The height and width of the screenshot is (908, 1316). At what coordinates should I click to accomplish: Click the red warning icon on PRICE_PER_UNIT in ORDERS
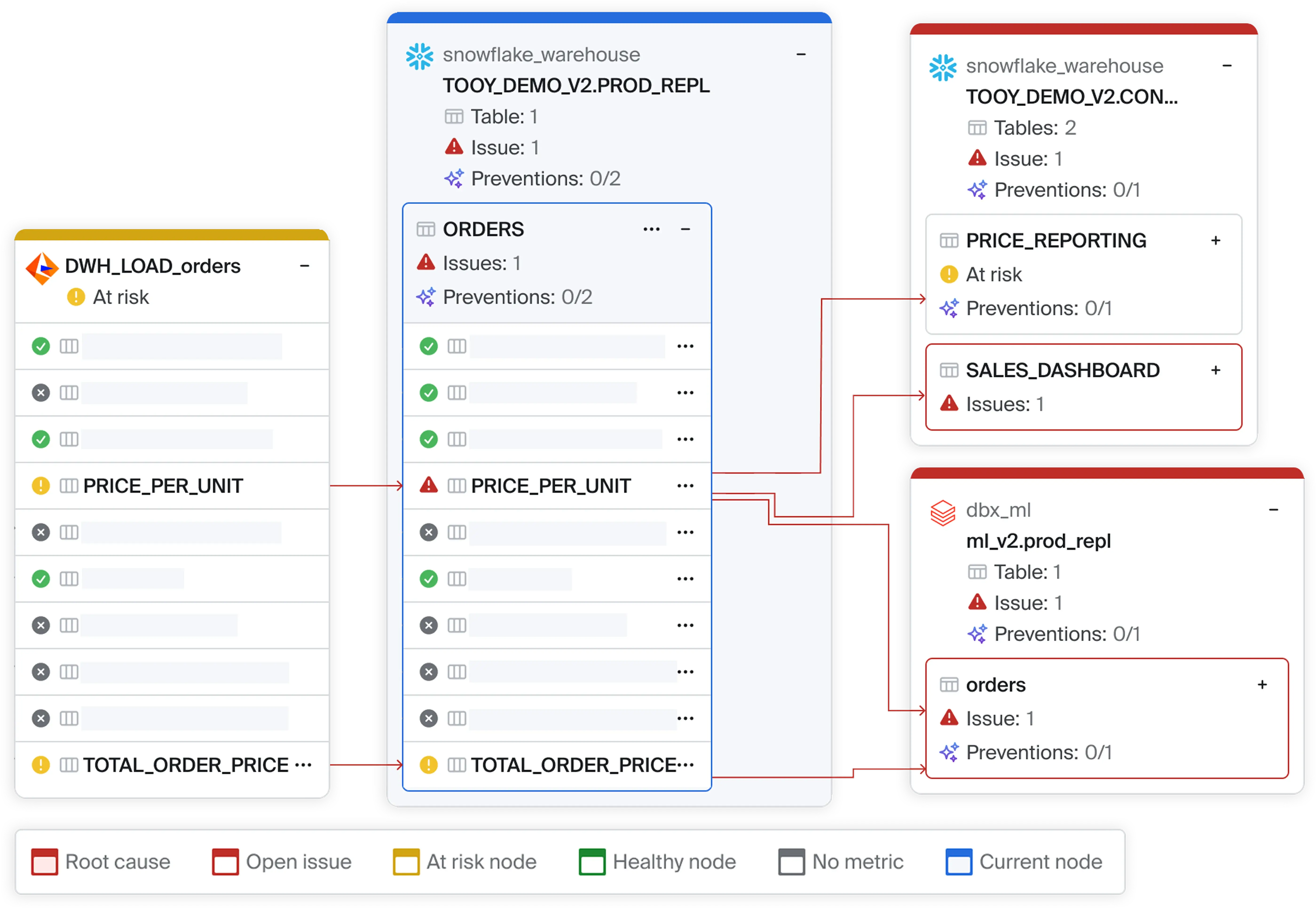point(428,485)
